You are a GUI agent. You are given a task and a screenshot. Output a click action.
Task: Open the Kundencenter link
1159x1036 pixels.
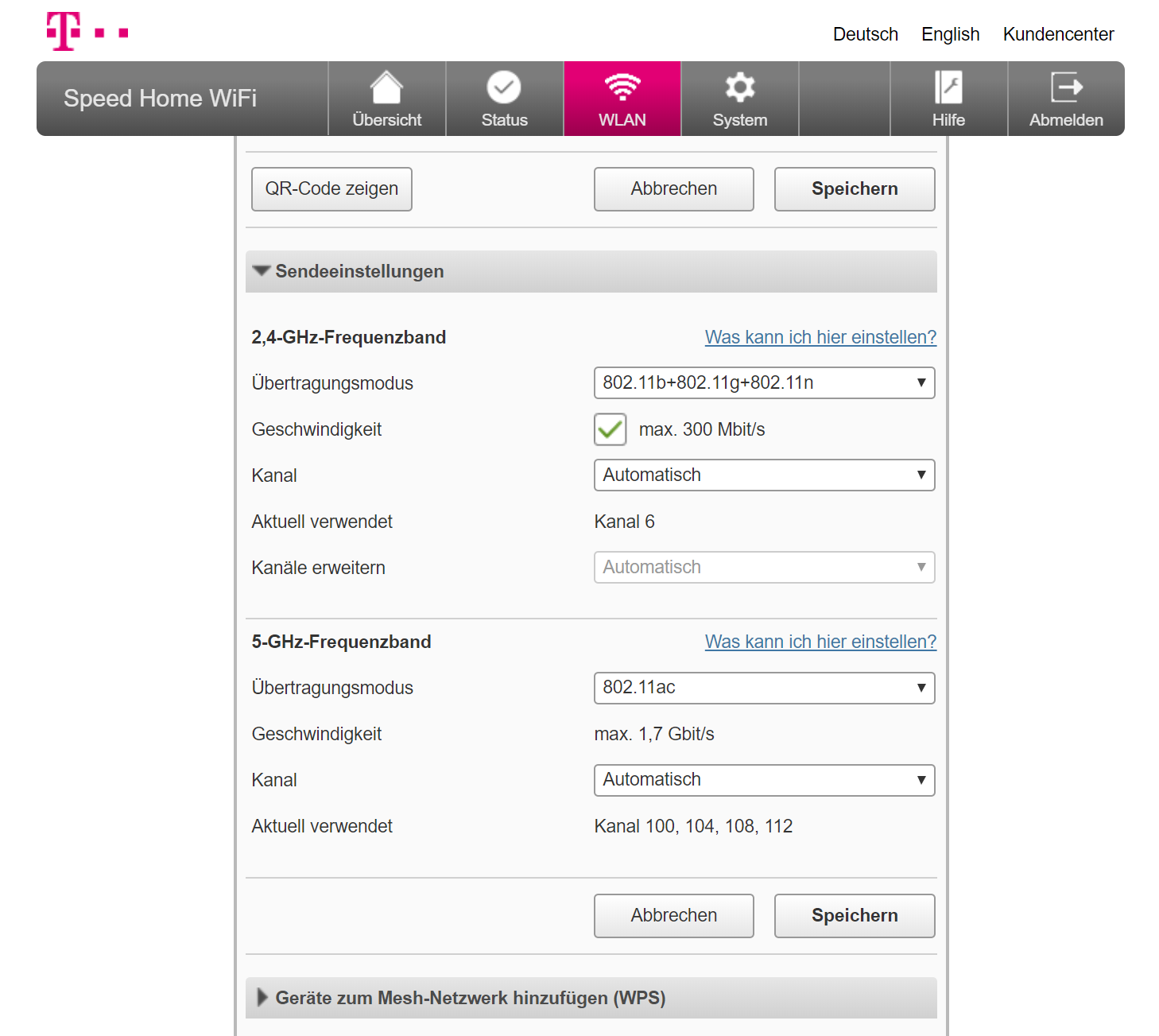pos(1059,34)
